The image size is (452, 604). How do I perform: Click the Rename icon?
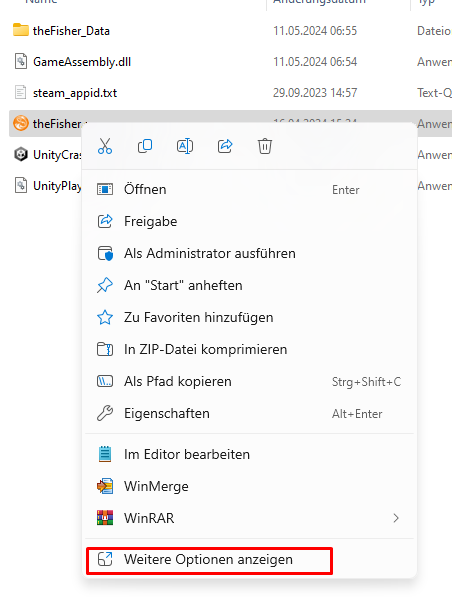point(185,146)
